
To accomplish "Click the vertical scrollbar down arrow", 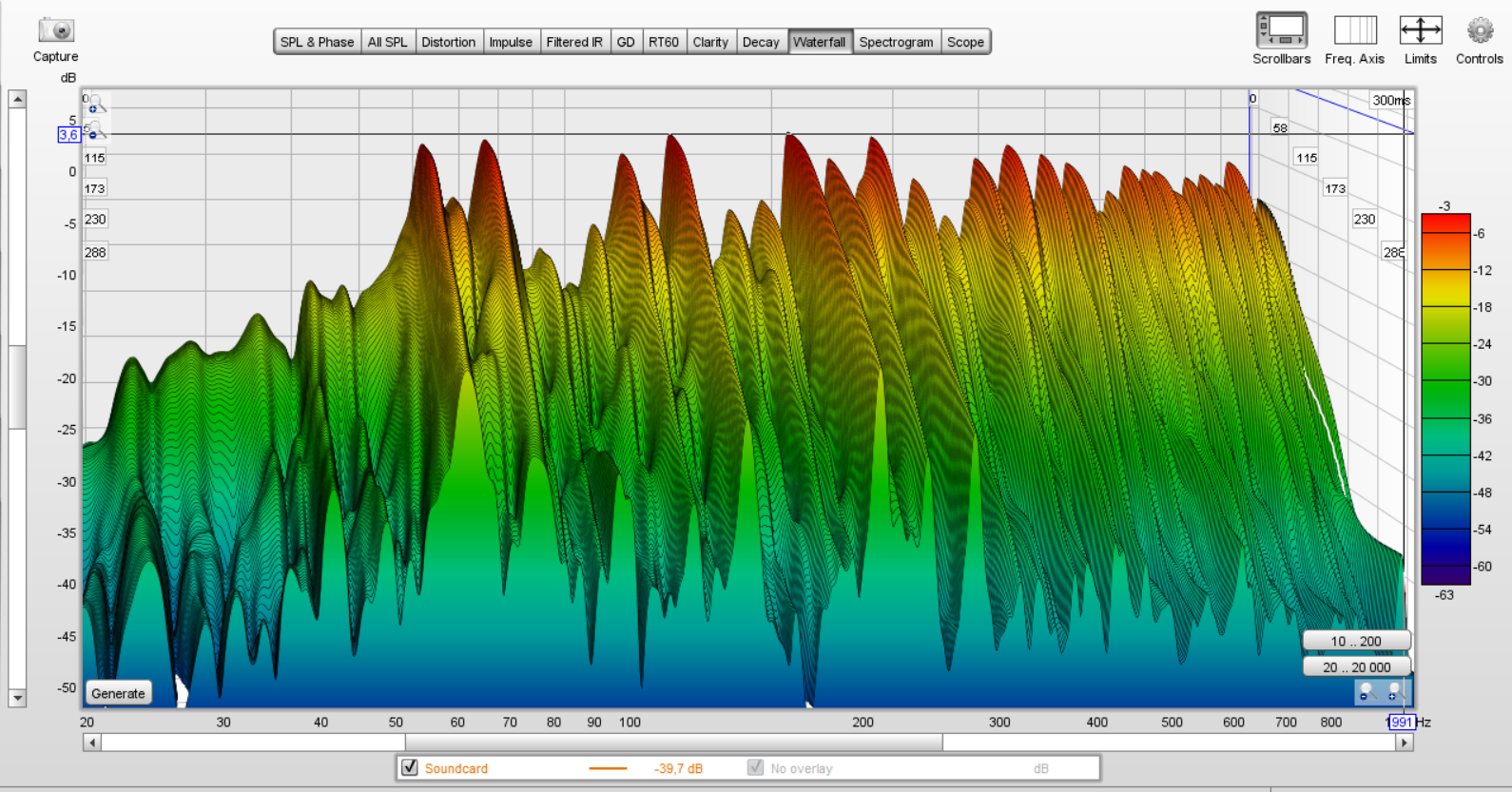I will tap(17, 698).
